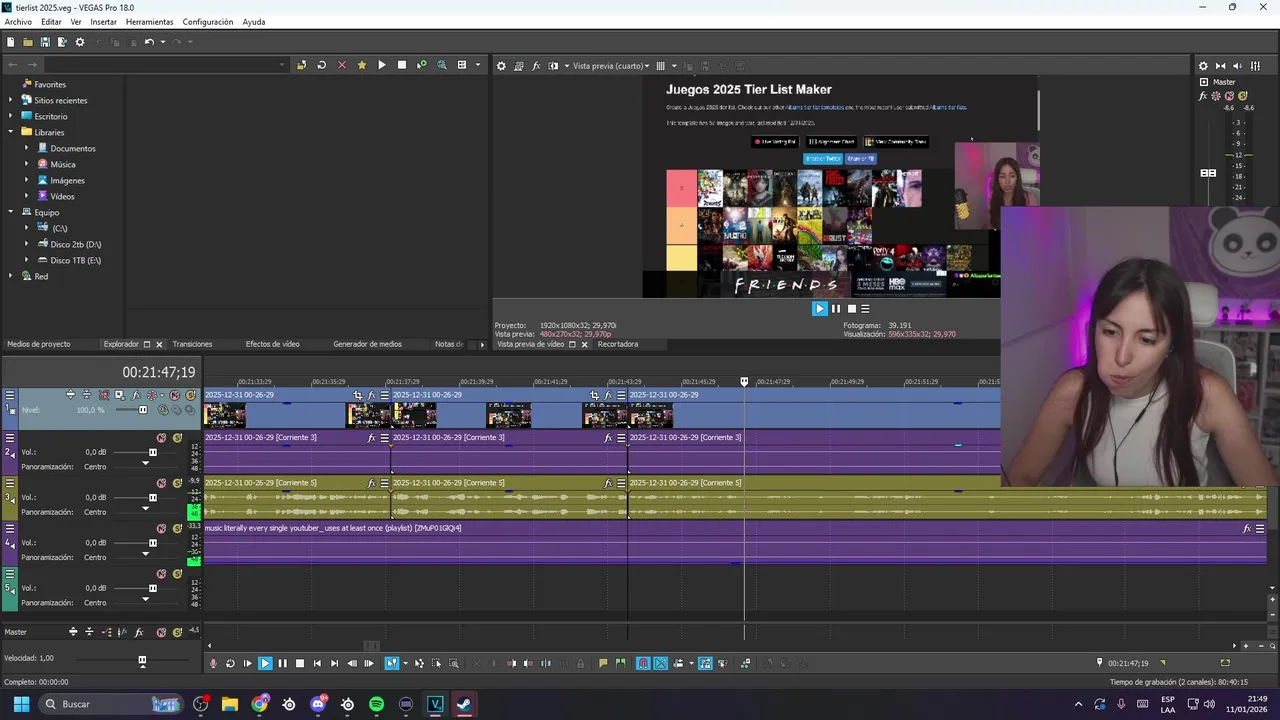The height and width of the screenshot is (720, 1280).
Task: Stop Explorer preview playback
Action: pos(402,65)
